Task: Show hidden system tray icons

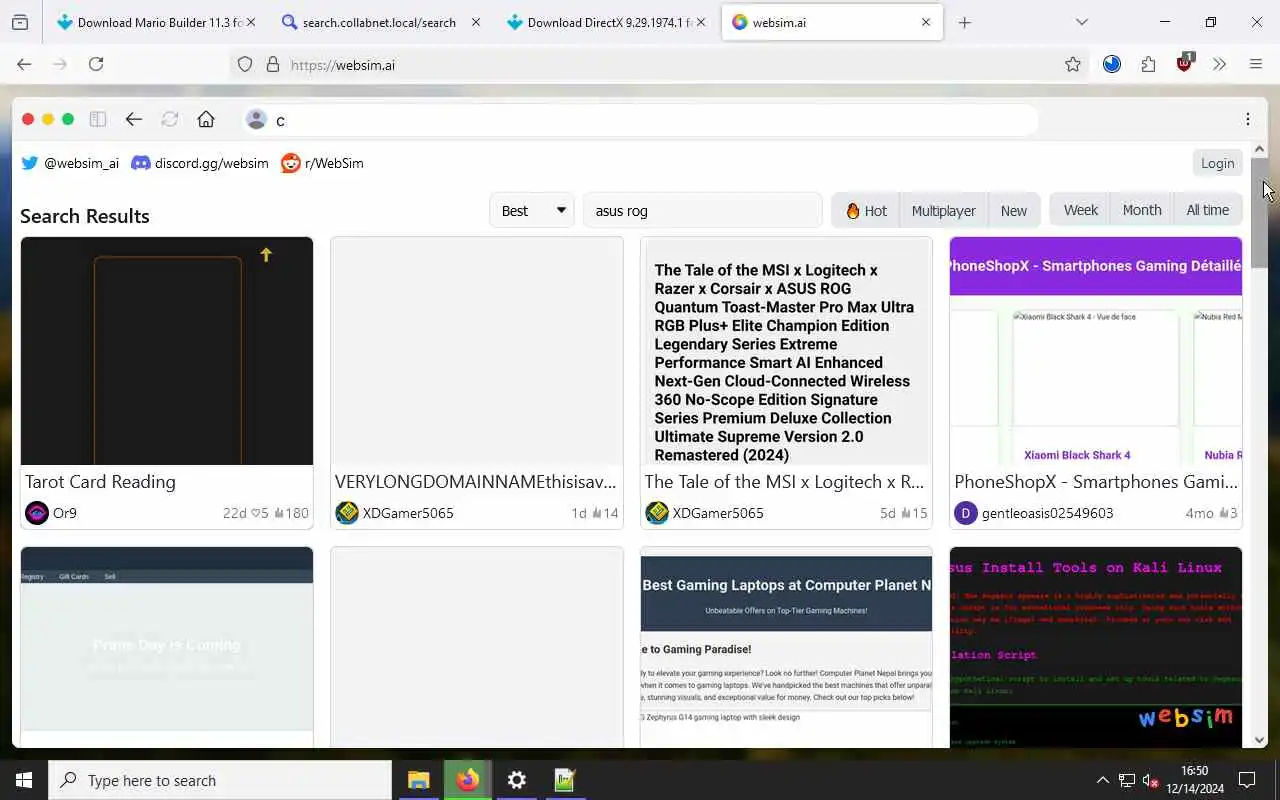Action: click(x=1102, y=780)
